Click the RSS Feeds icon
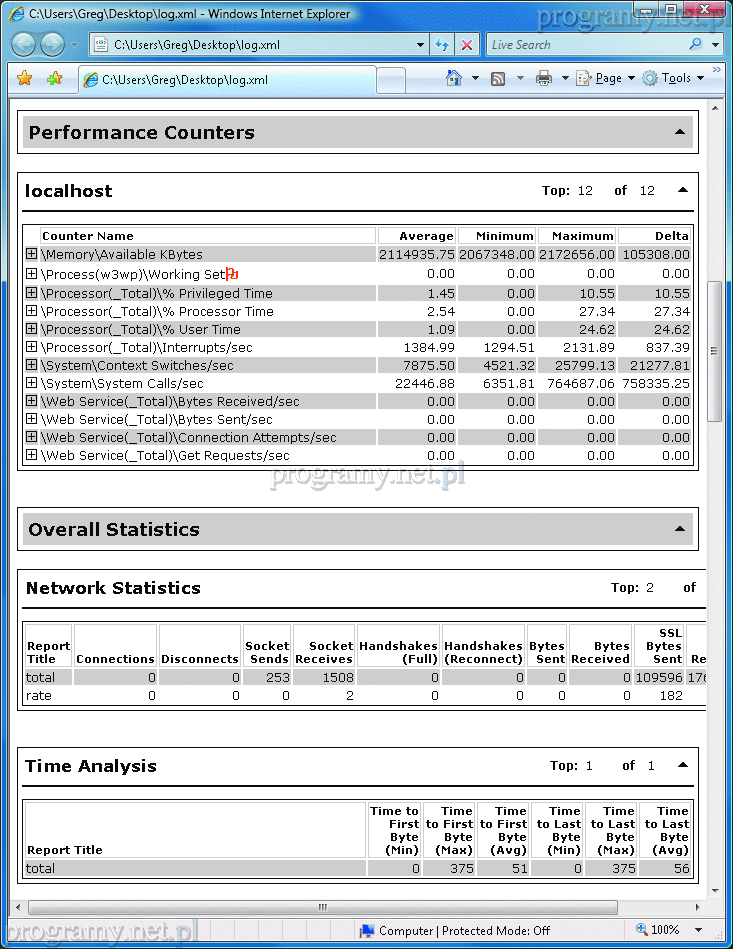This screenshot has height=949, width=733. tap(498, 78)
